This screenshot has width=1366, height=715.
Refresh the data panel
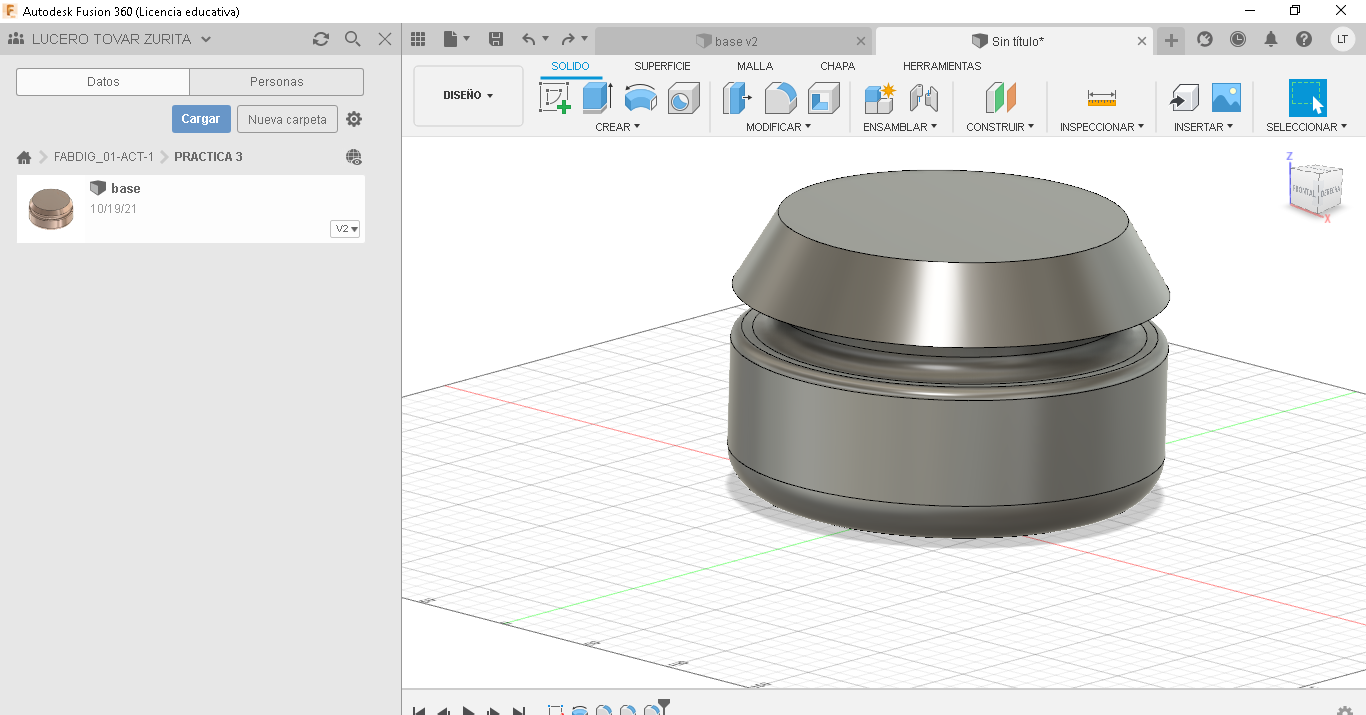point(321,39)
